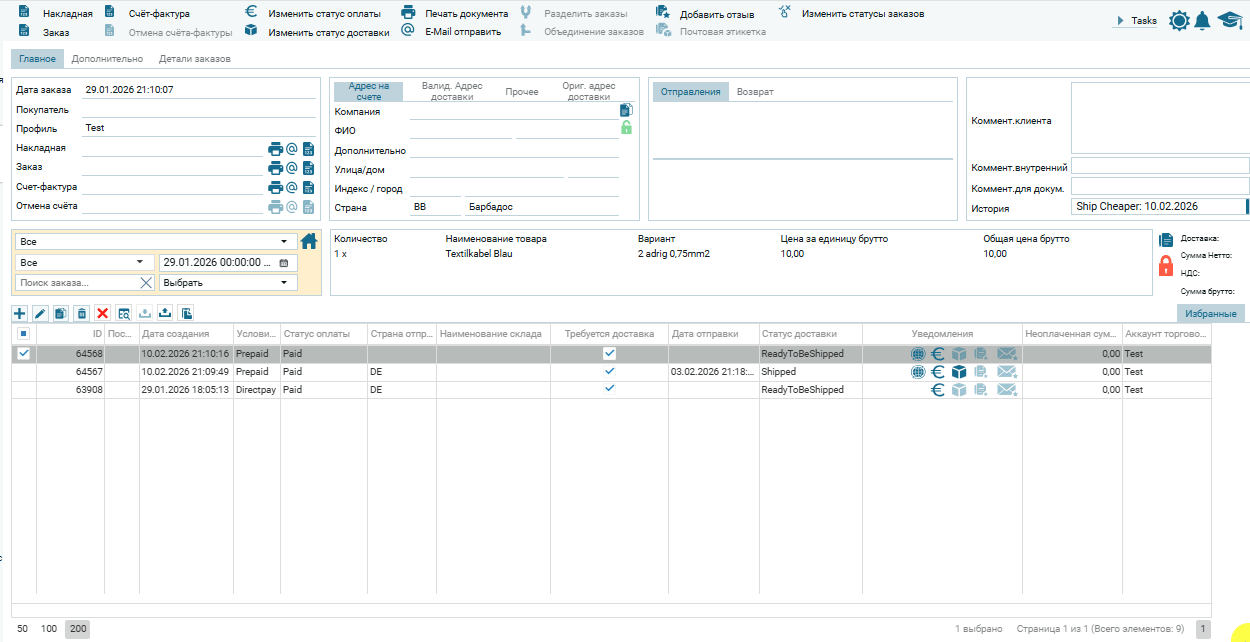This screenshot has width=1250, height=642.
Task: Click the trash bin icon in grid toolbar
Action: pos(82,313)
